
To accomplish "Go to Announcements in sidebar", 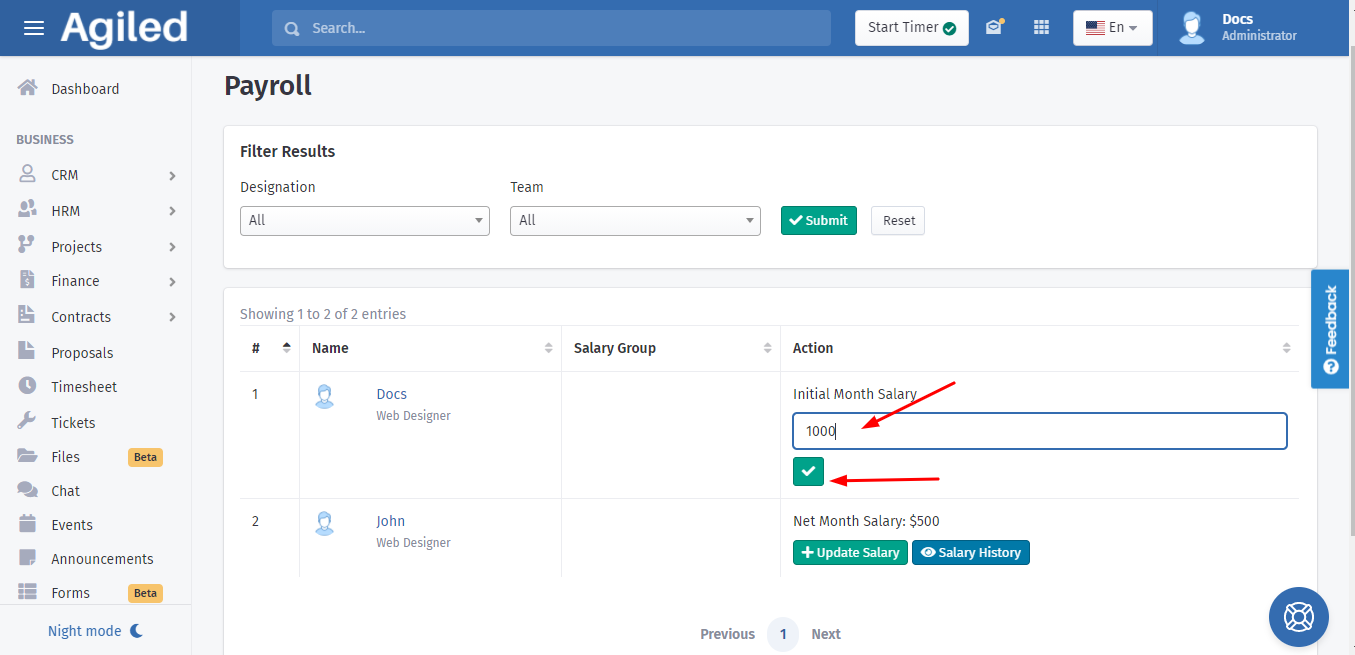I will tap(102, 559).
